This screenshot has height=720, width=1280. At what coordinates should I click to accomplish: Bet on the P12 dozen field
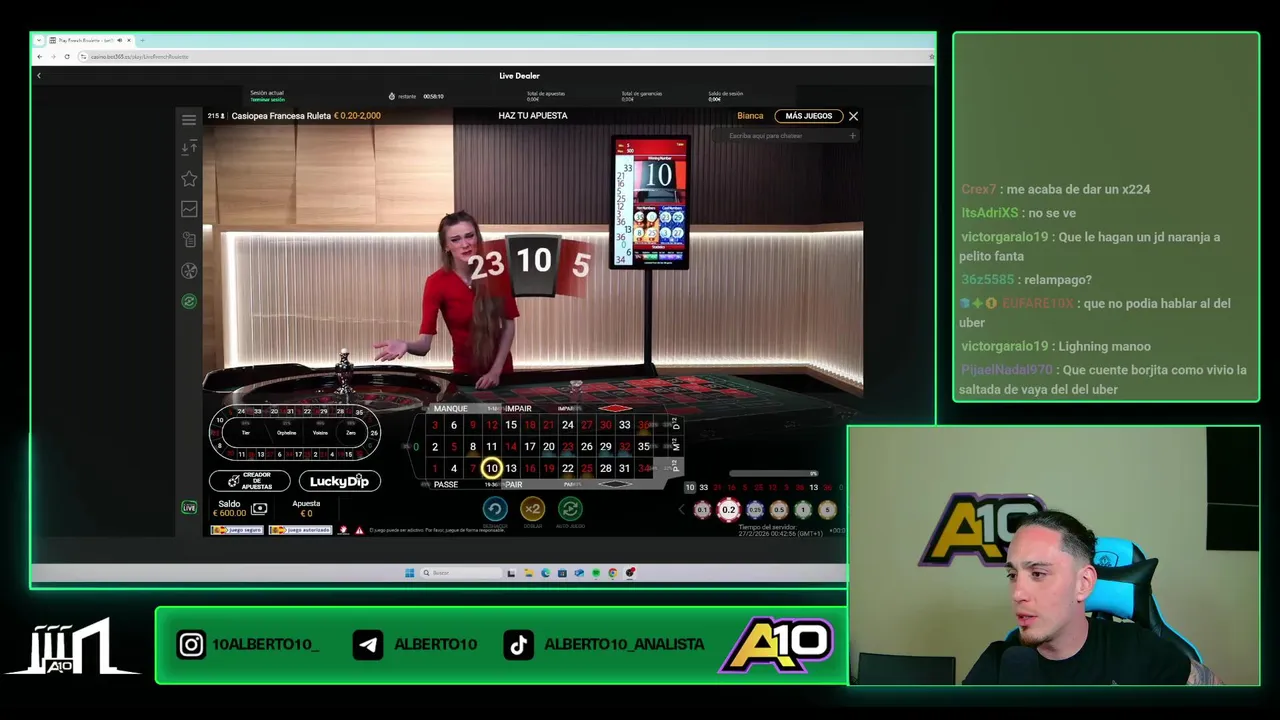pos(675,467)
